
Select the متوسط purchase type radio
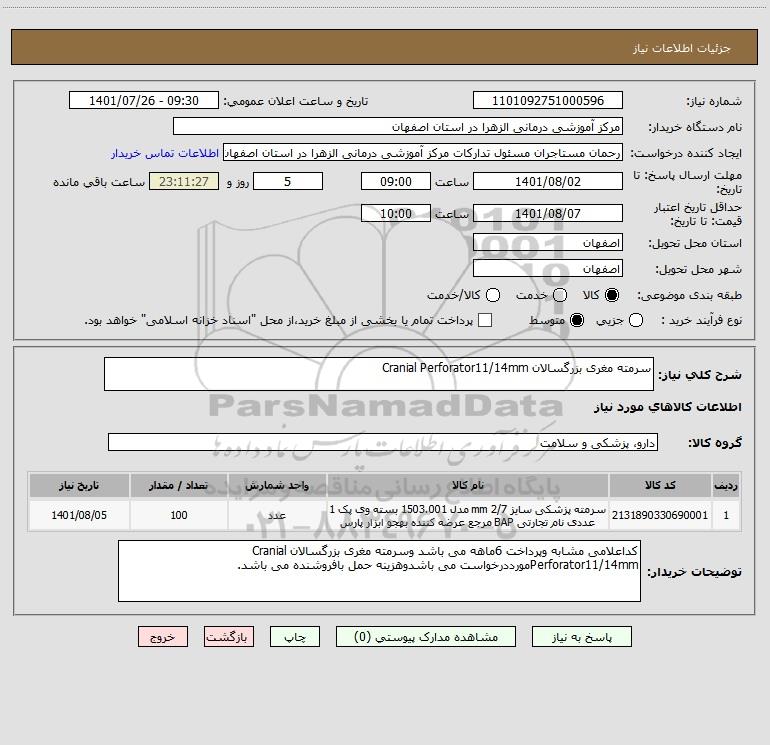[577, 320]
